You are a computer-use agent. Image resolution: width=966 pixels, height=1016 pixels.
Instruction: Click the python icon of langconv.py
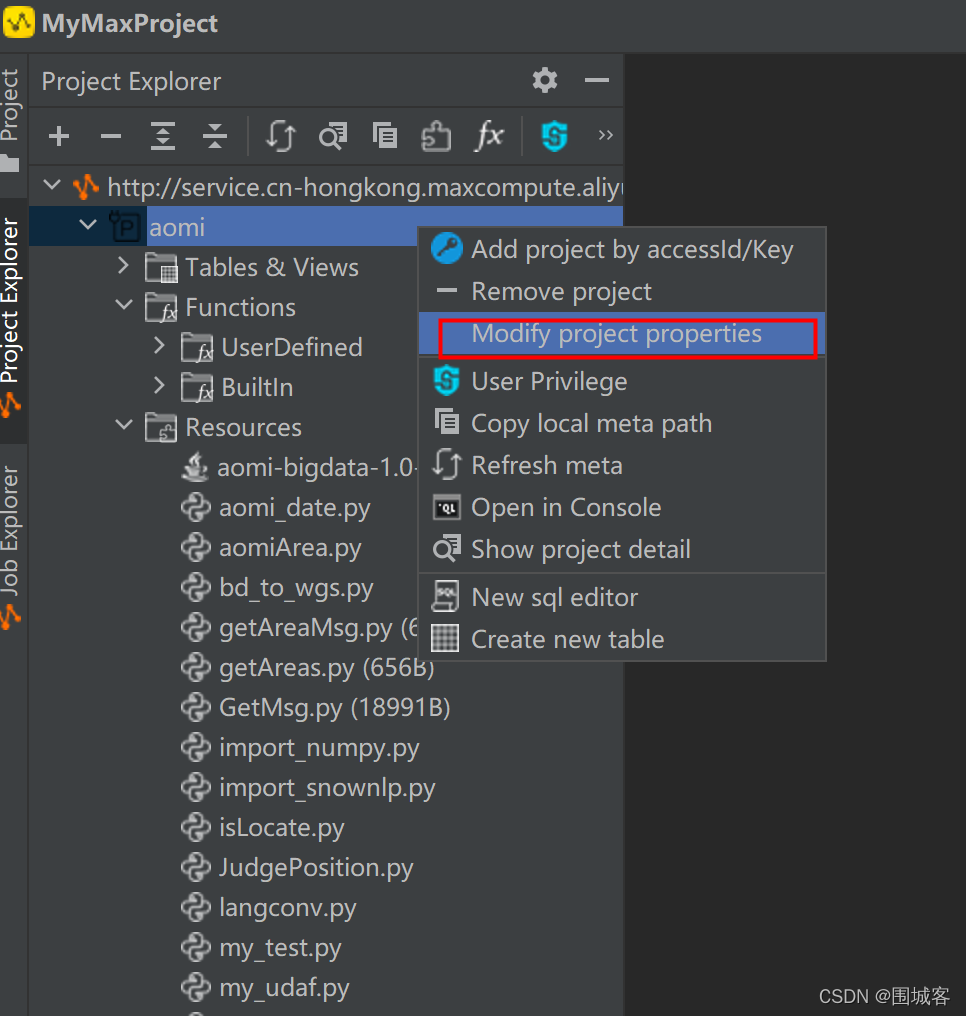tap(196, 907)
